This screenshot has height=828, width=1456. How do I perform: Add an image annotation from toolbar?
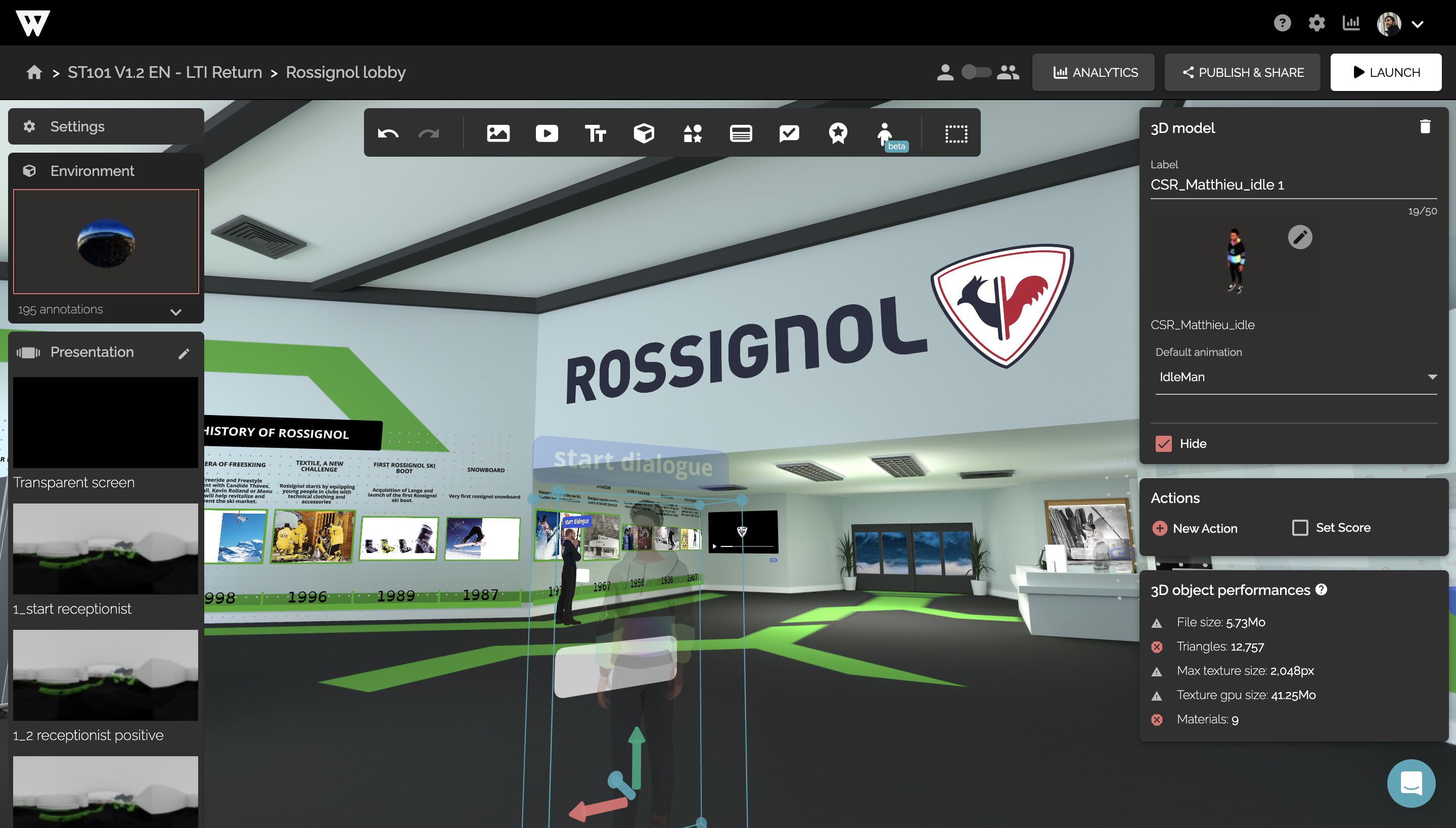[497, 133]
